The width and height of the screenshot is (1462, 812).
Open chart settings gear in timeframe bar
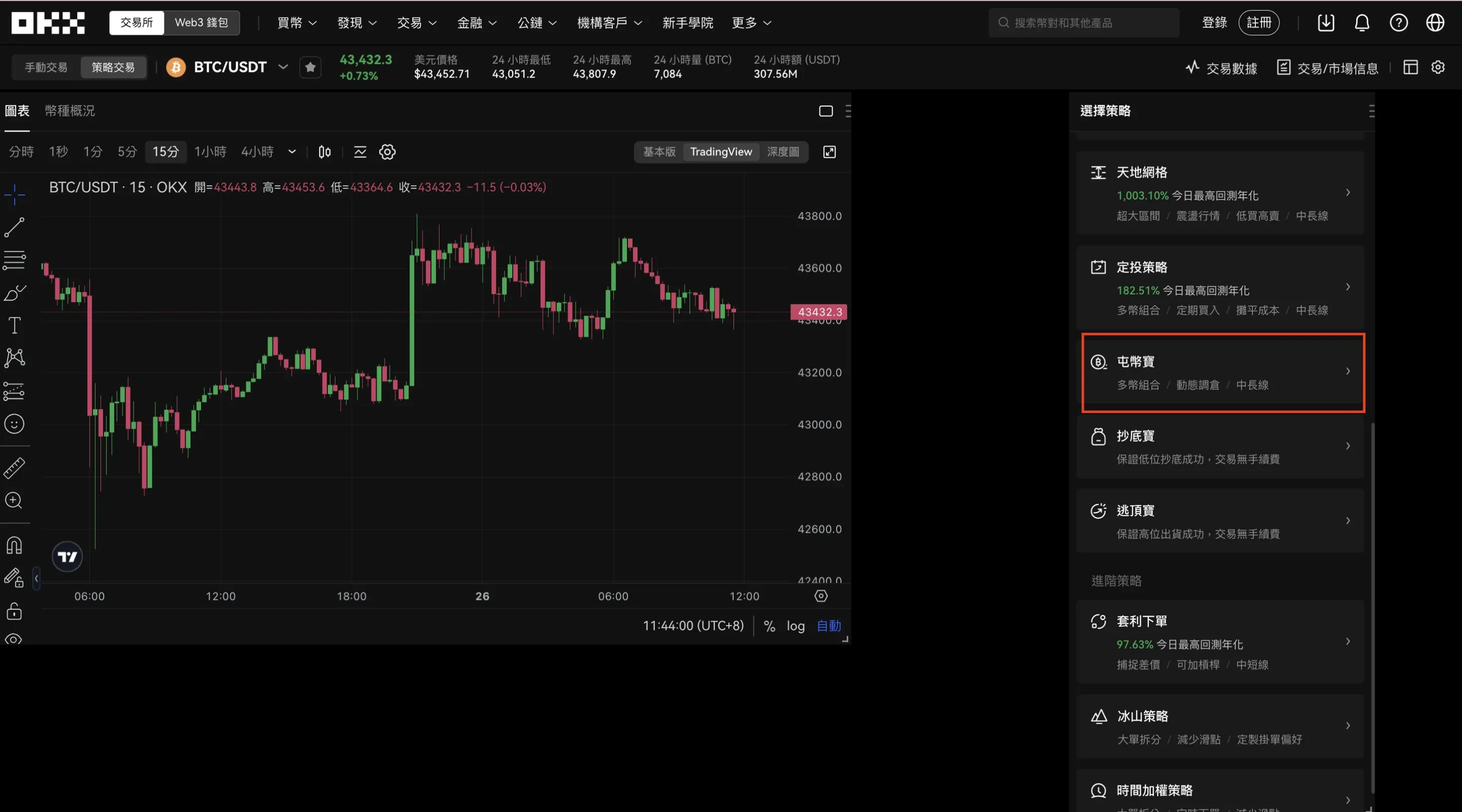pyautogui.click(x=387, y=152)
